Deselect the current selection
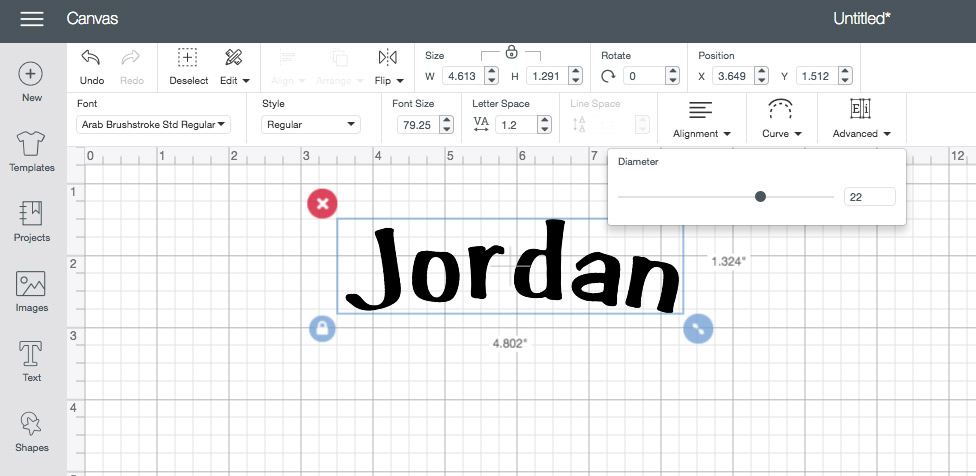Viewport: 976px width, 476px height. pyautogui.click(x=189, y=67)
